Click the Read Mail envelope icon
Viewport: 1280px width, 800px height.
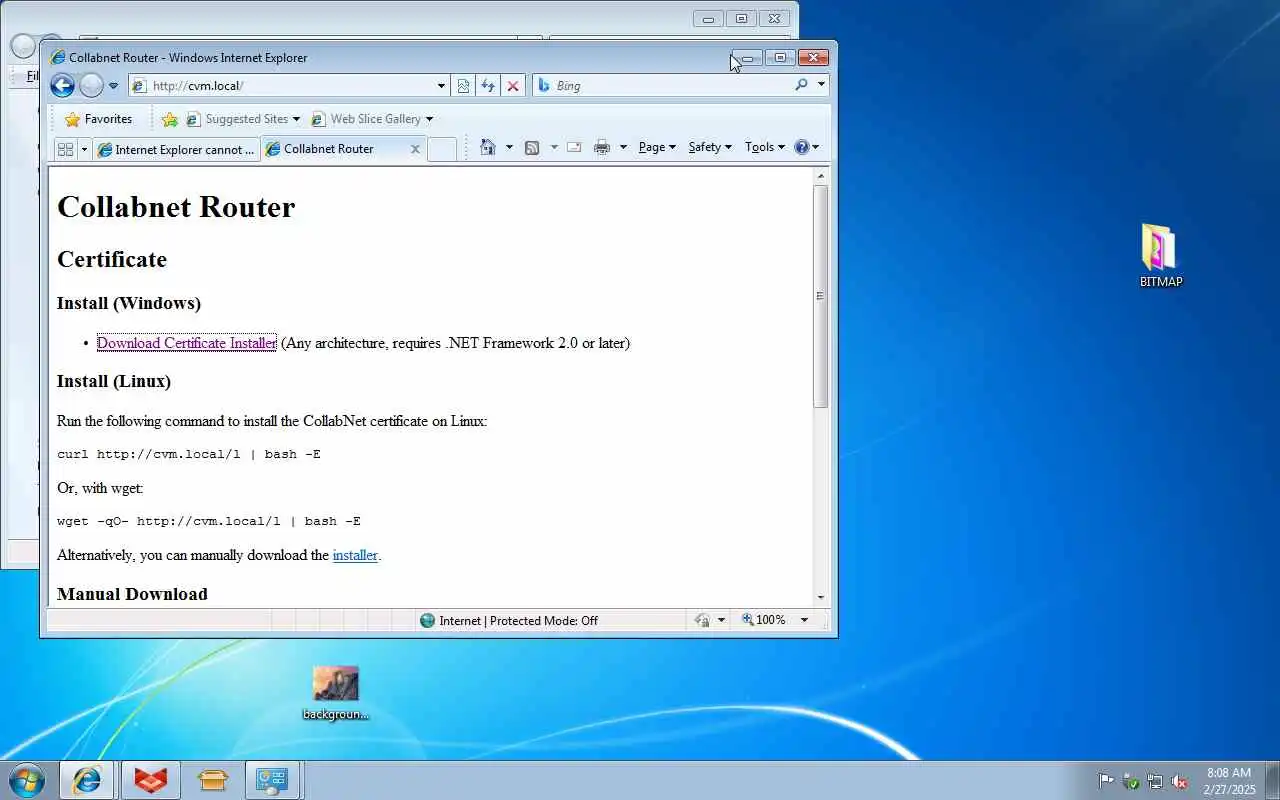pyautogui.click(x=574, y=147)
